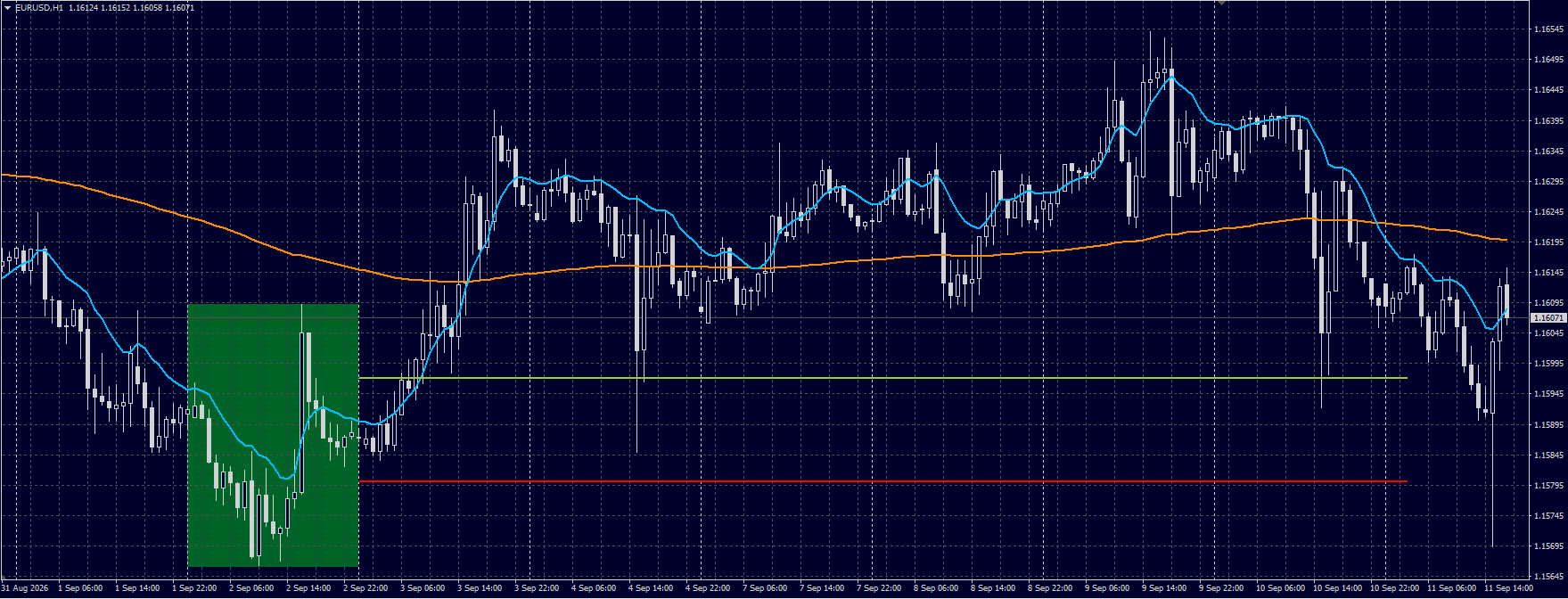Click price axis label 1.15845
The width and height of the screenshot is (1568, 599).
point(1548,455)
